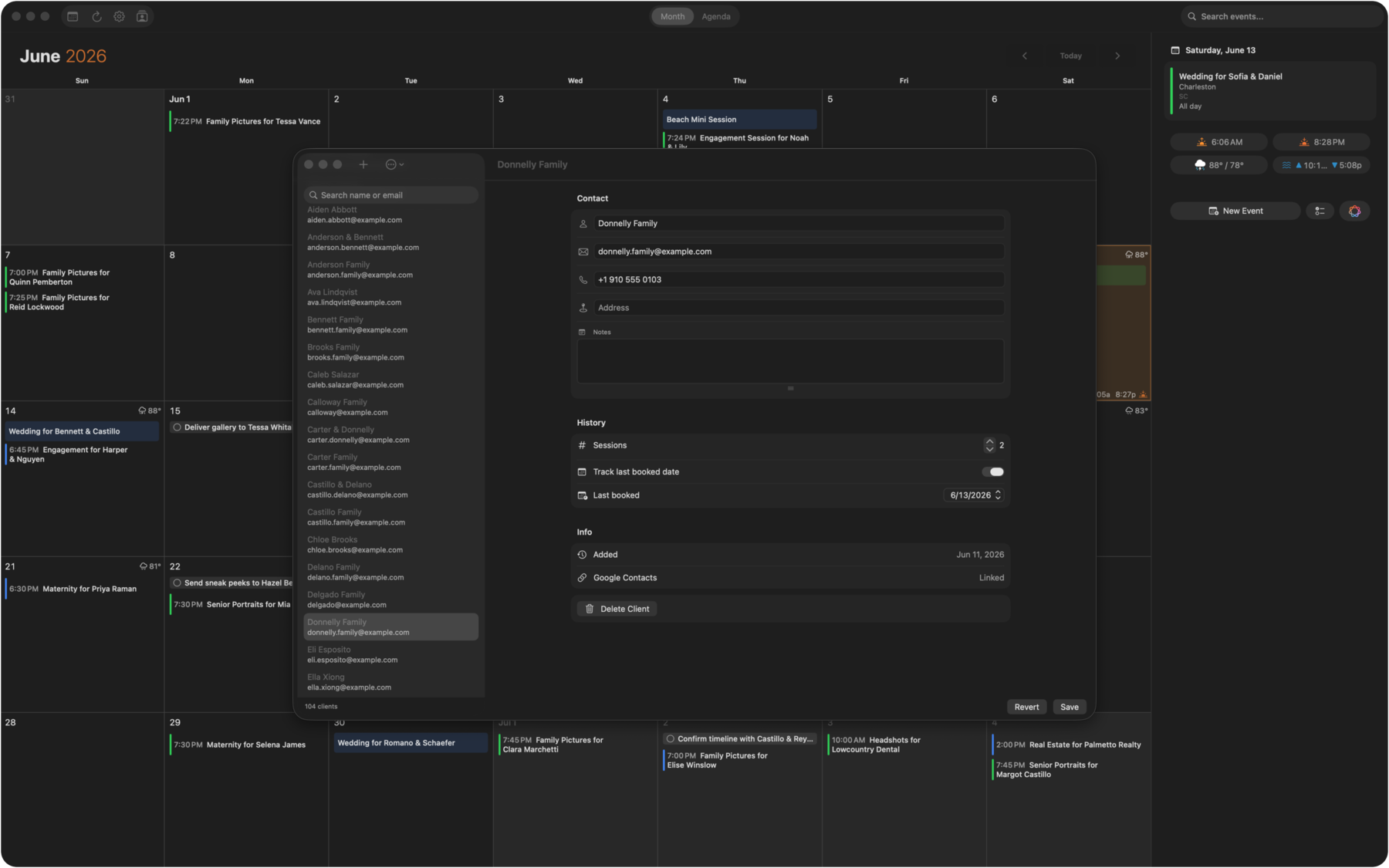Click the colorful Apple Intelligence icon

point(1354,211)
